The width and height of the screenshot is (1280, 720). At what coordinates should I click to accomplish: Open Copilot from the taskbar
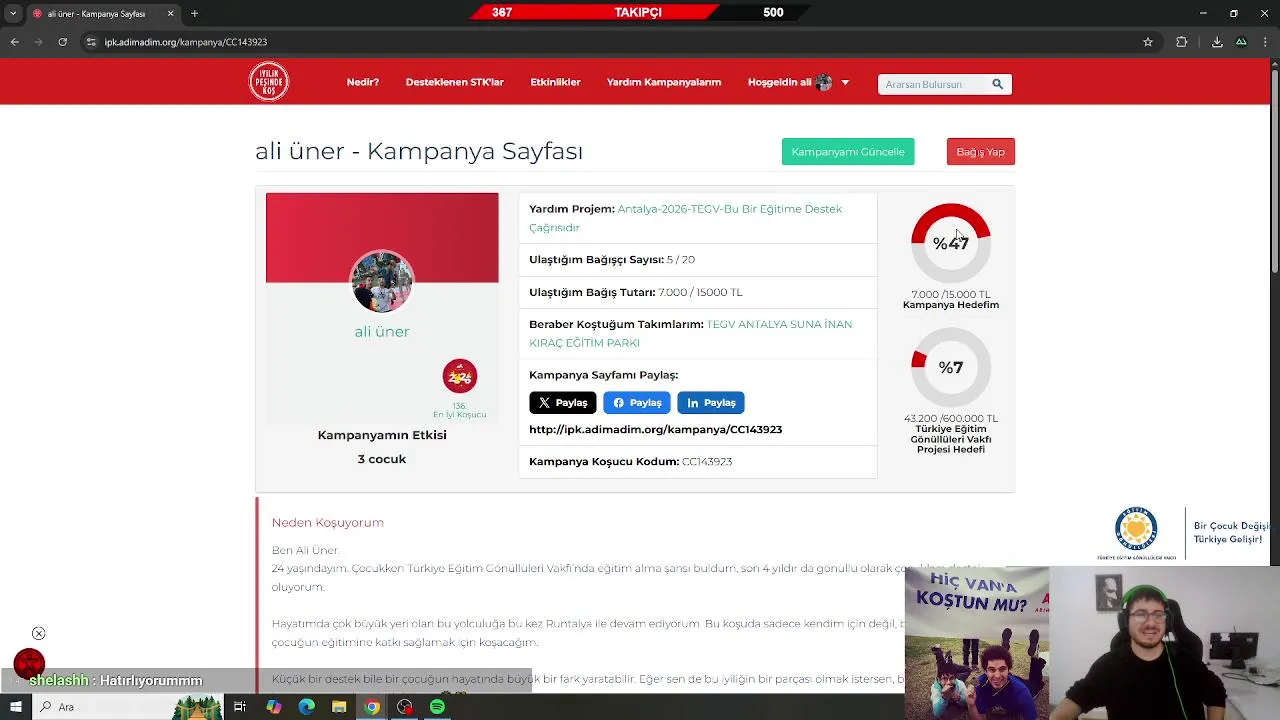tap(273, 707)
